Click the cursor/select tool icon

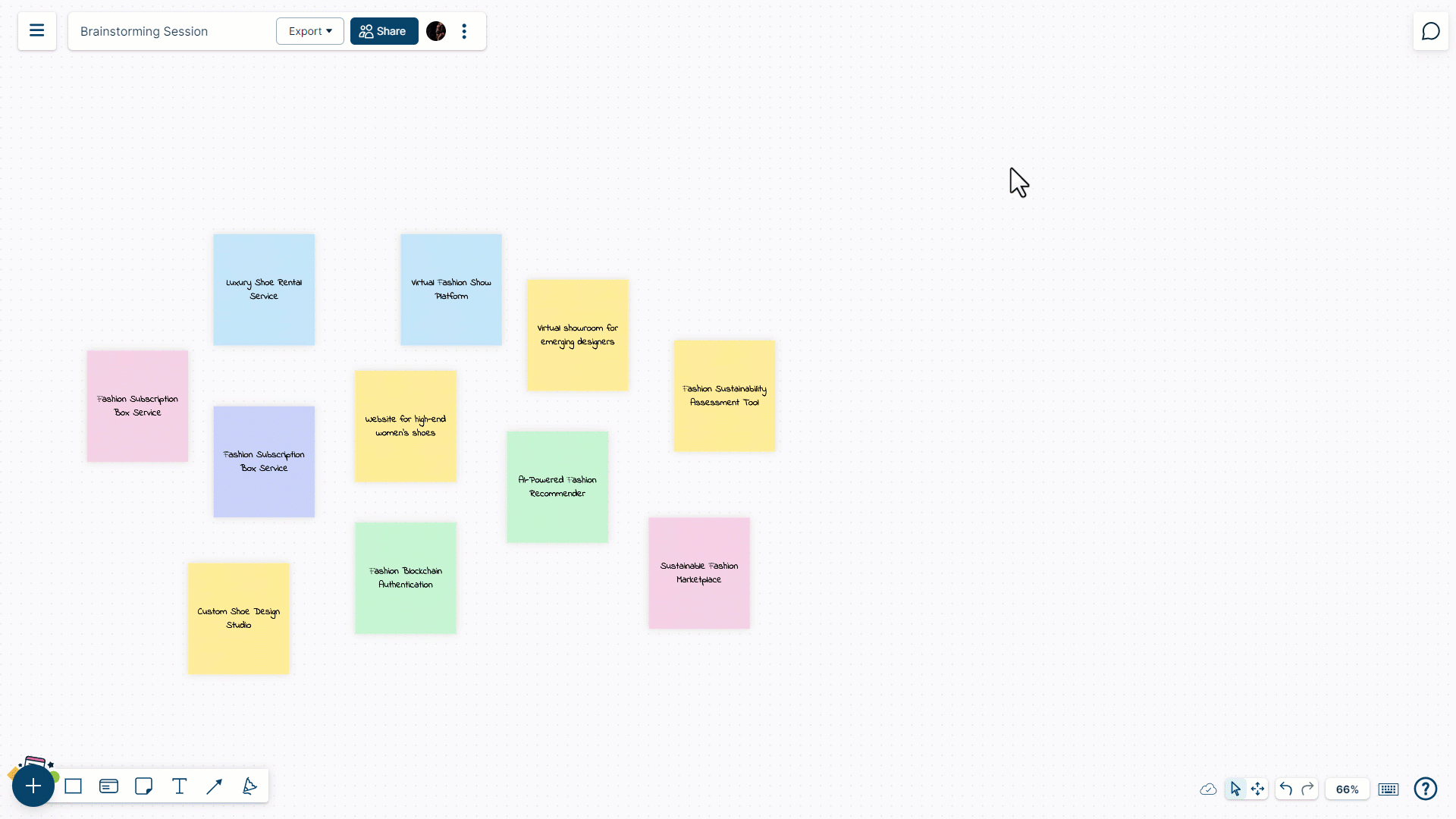pos(1235,789)
